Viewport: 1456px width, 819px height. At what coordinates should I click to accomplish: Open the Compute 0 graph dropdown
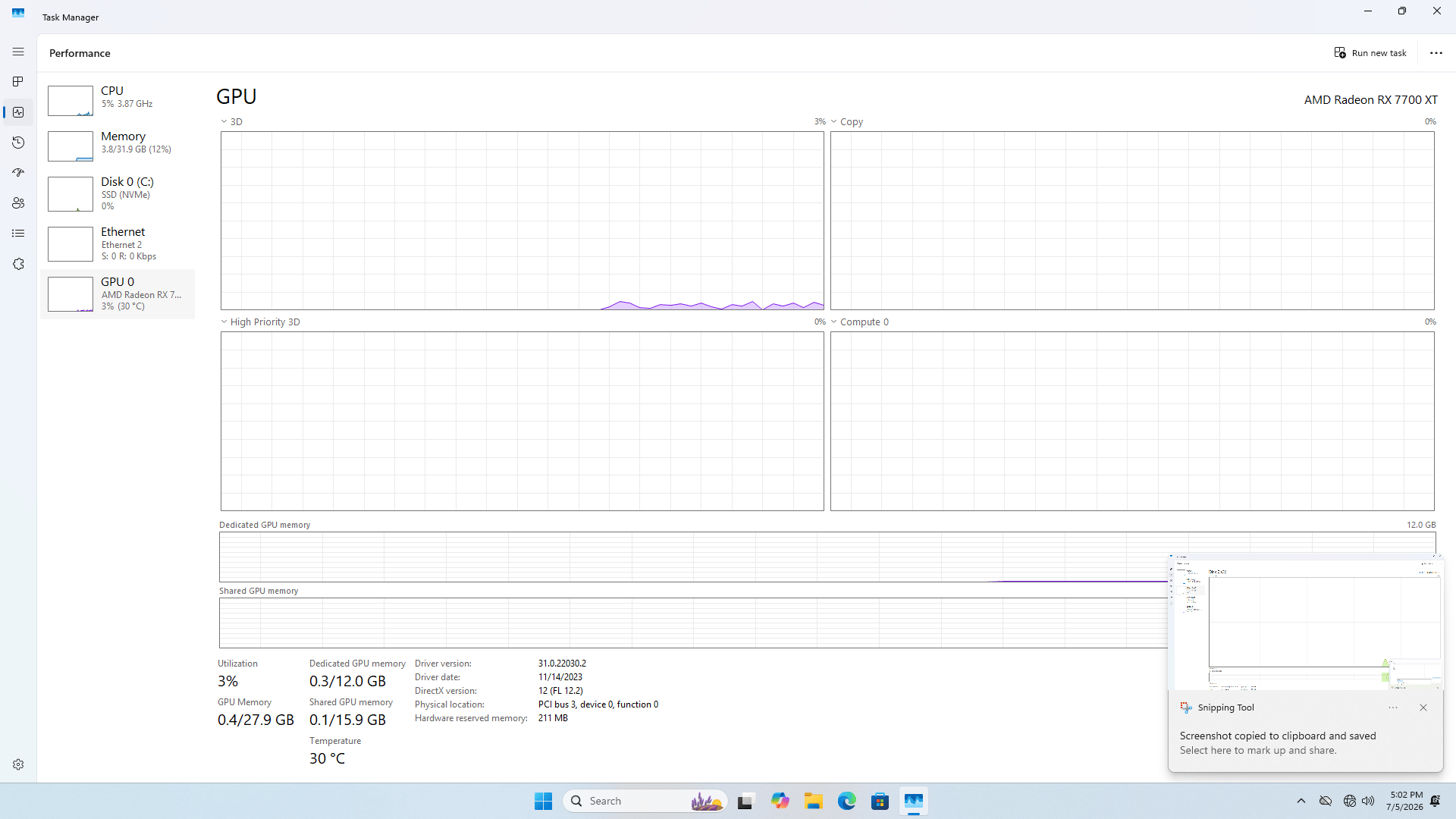click(860, 322)
